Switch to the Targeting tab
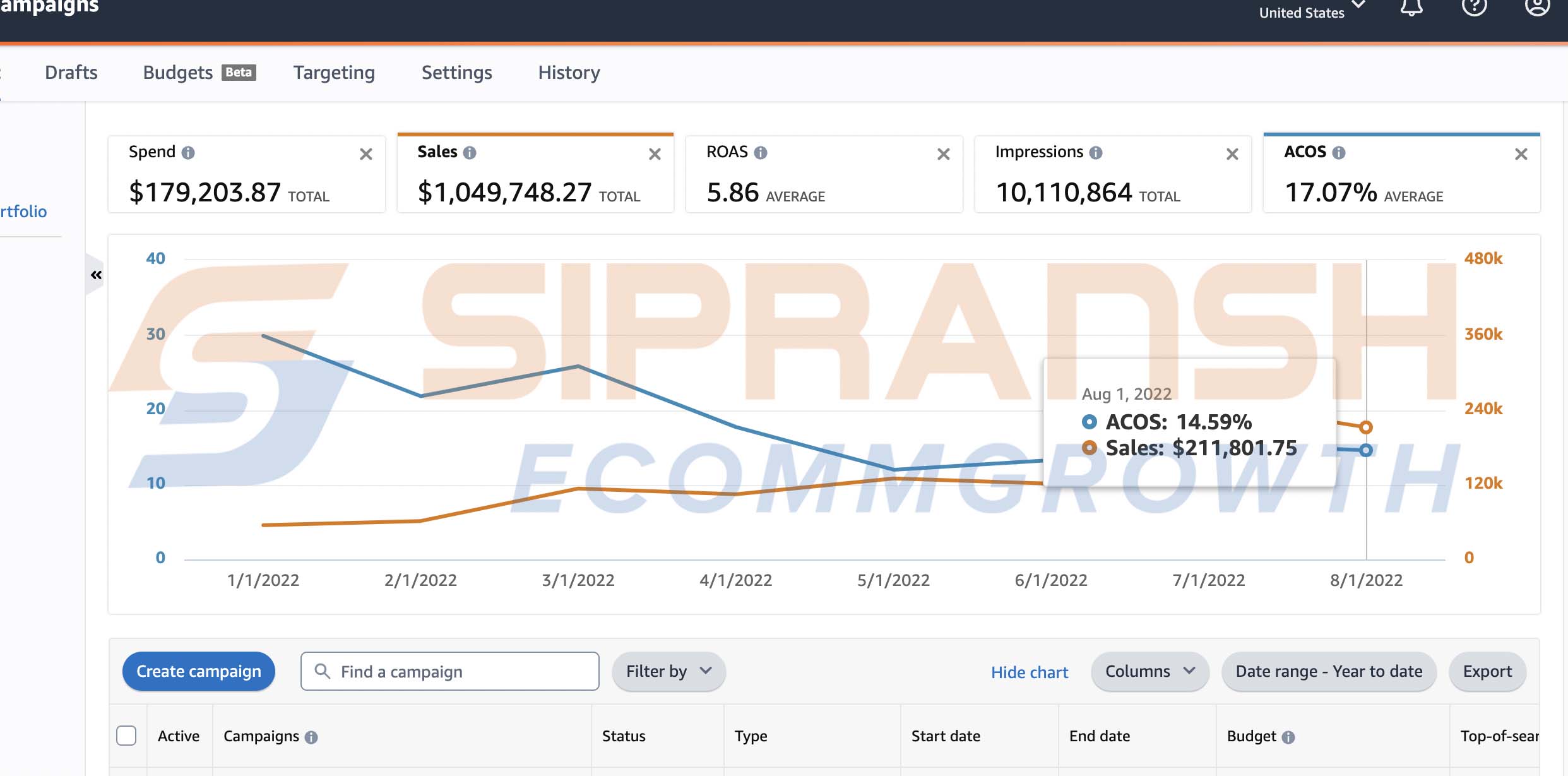 pos(334,73)
